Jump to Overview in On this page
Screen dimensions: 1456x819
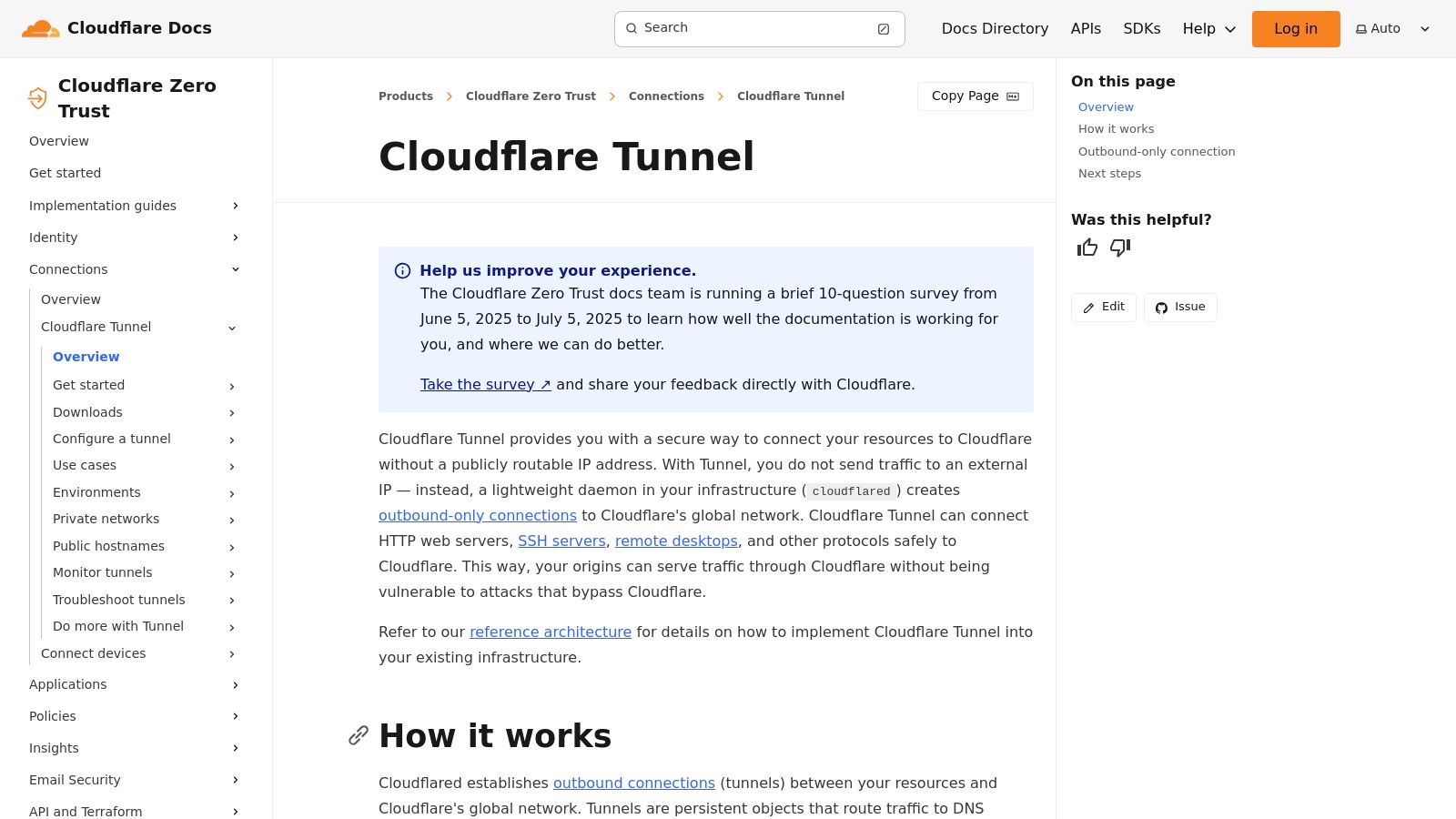click(1106, 107)
